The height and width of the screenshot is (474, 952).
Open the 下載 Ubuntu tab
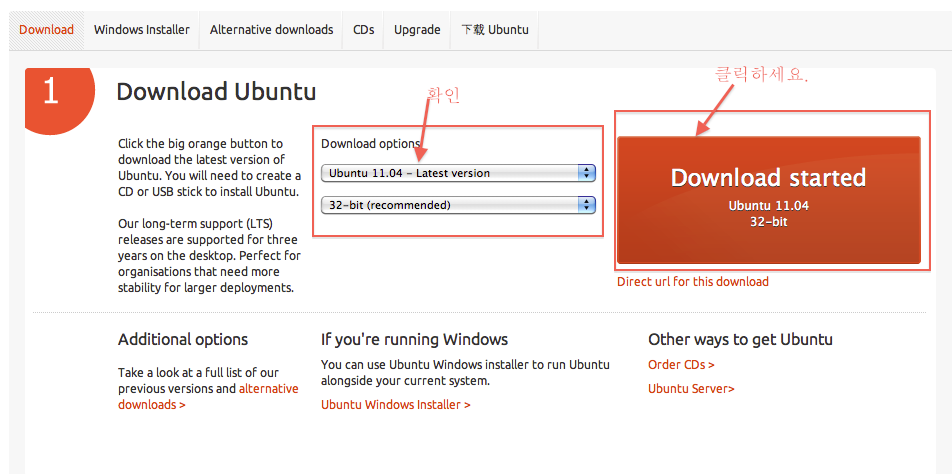tap(494, 29)
